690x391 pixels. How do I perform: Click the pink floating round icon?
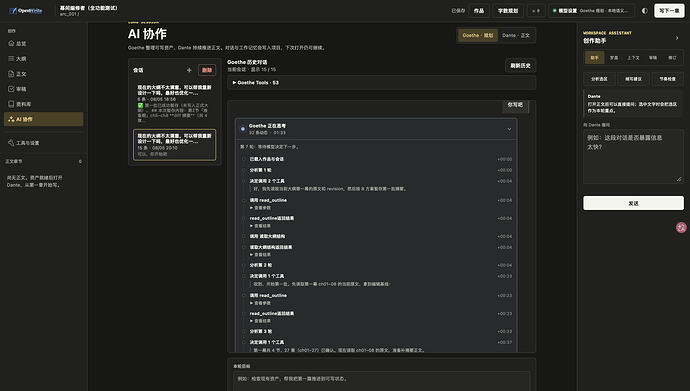[681, 227]
